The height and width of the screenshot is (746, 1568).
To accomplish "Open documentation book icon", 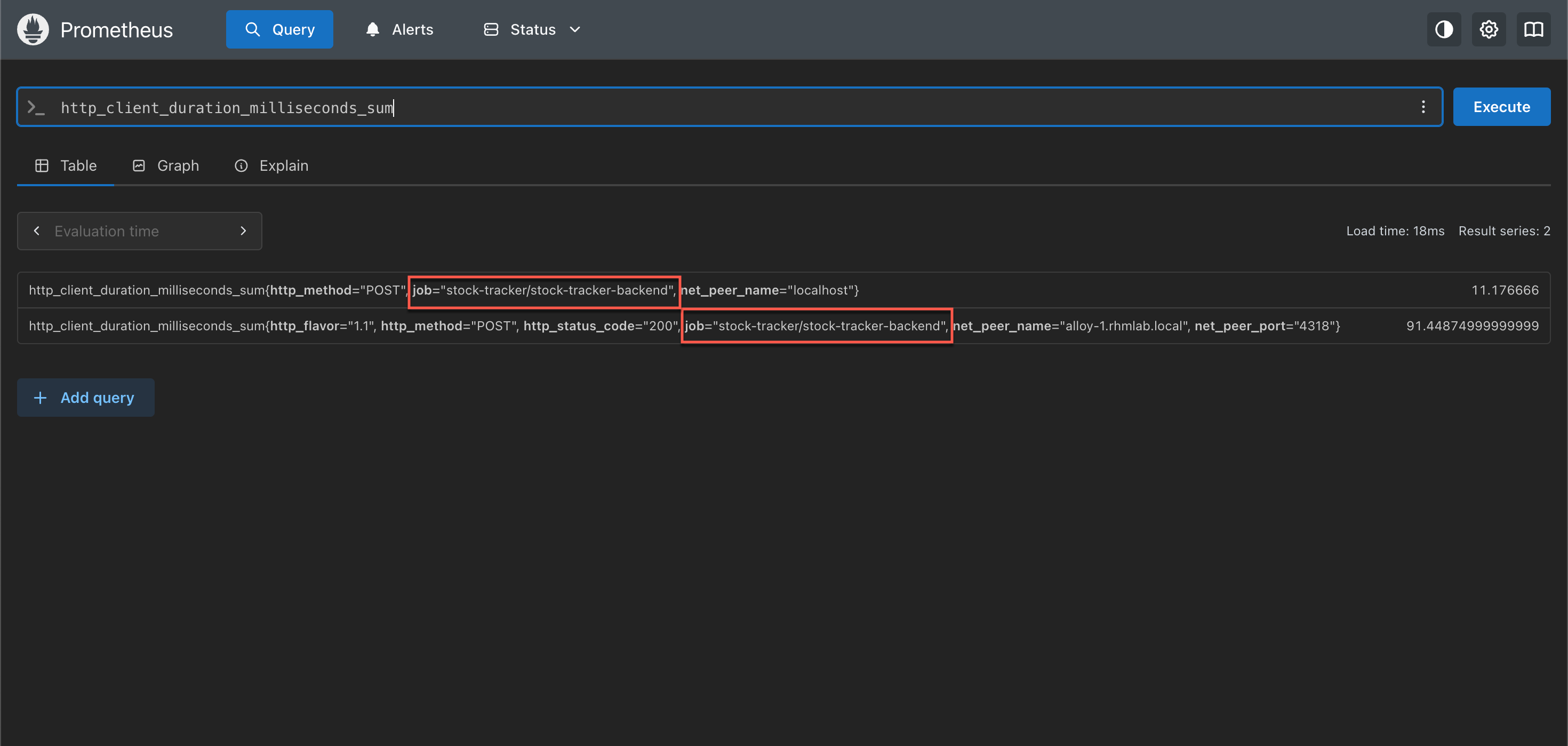I will 1533,29.
